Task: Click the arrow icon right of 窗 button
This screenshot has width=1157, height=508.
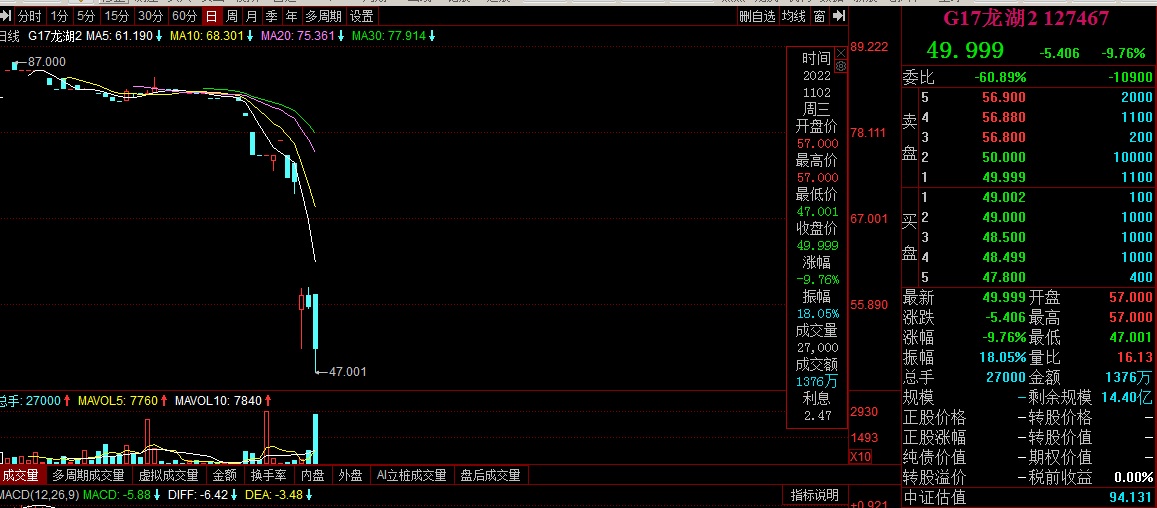Action: [x=838, y=16]
